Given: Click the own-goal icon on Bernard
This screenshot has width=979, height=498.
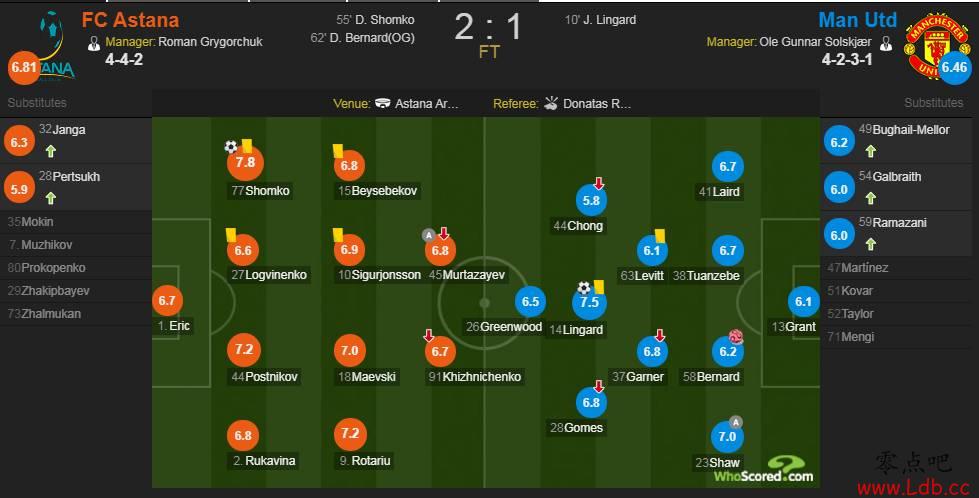Looking at the screenshot, I should pyautogui.click(x=735, y=337).
